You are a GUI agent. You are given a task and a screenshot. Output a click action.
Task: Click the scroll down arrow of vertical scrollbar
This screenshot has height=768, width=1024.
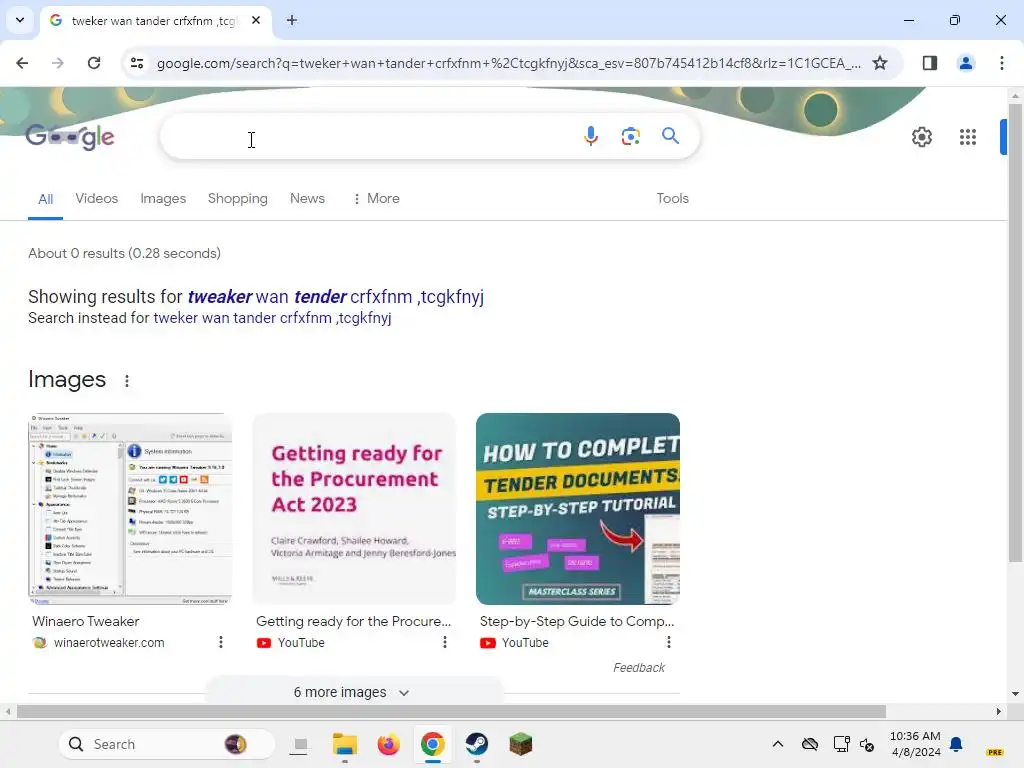pos(1015,694)
